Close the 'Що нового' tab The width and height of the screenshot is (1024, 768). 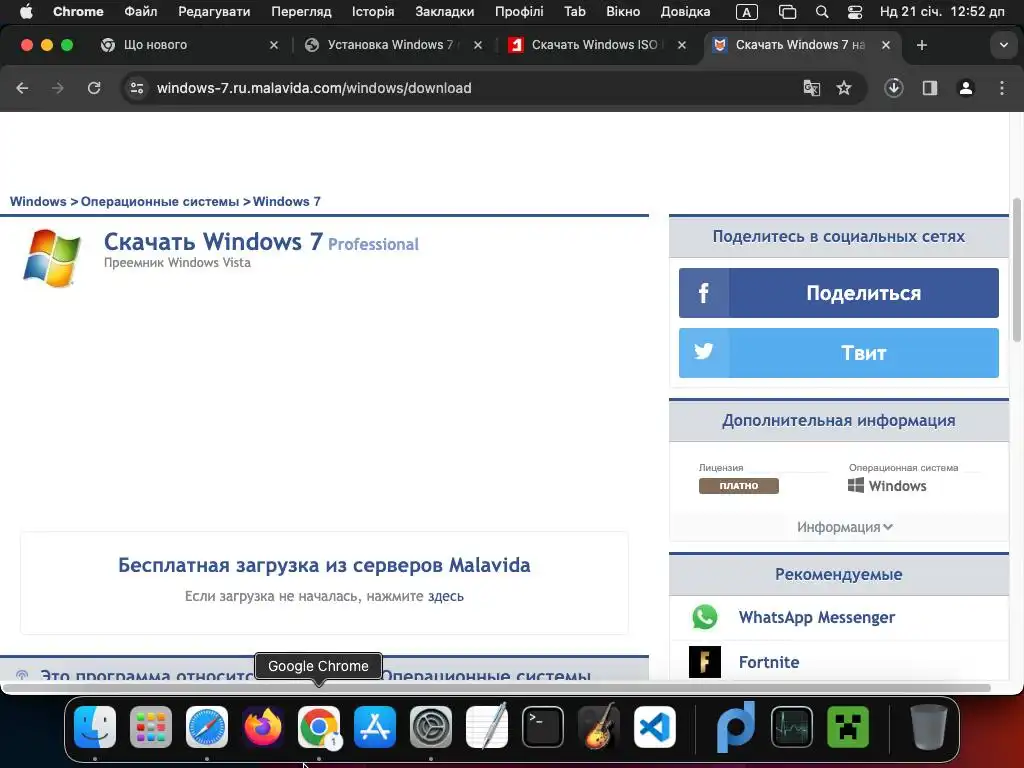click(274, 45)
